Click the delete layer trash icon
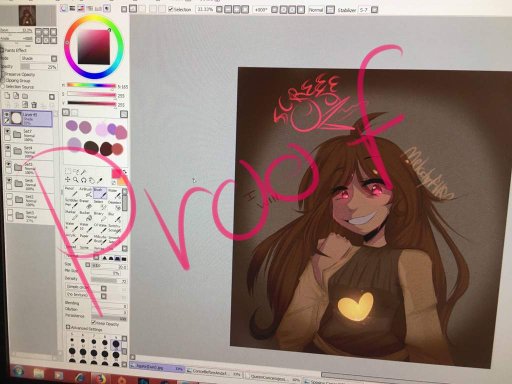 tap(34, 105)
